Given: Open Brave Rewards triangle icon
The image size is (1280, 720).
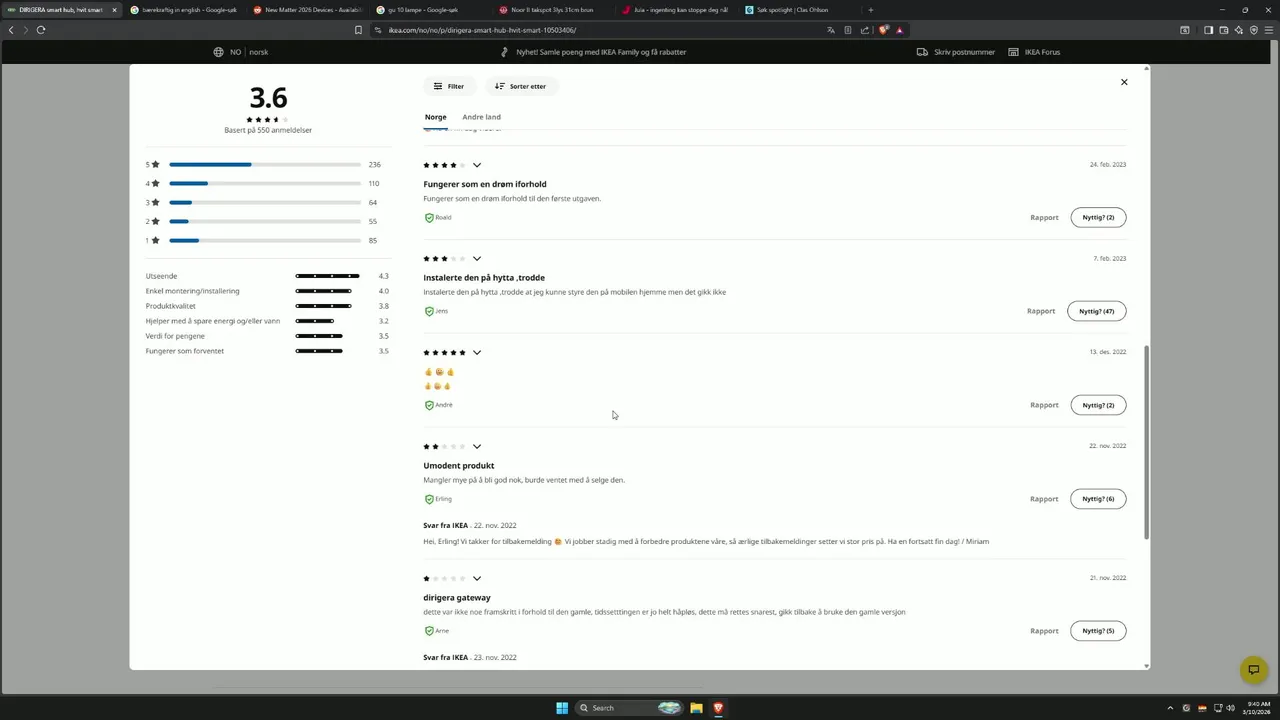Looking at the screenshot, I should pos(899,30).
